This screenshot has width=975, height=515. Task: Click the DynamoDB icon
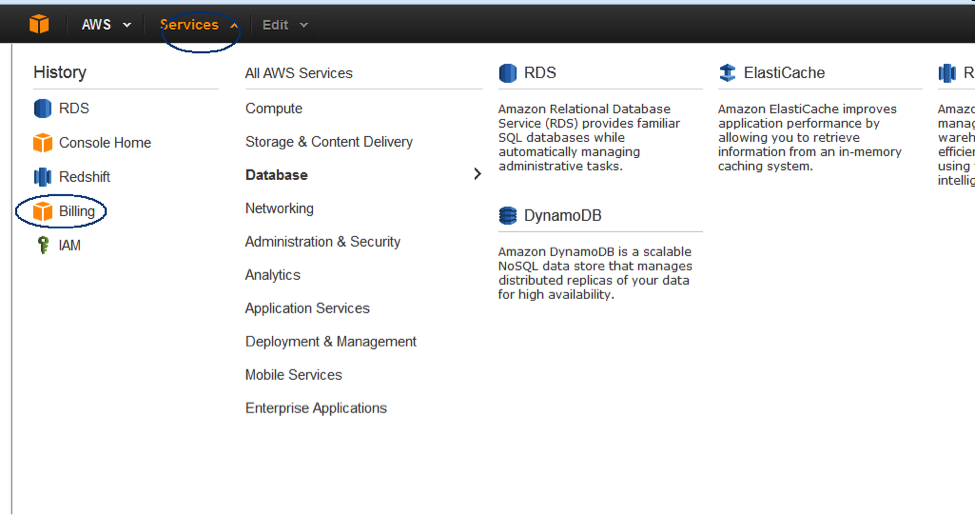[x=507, y=215]
